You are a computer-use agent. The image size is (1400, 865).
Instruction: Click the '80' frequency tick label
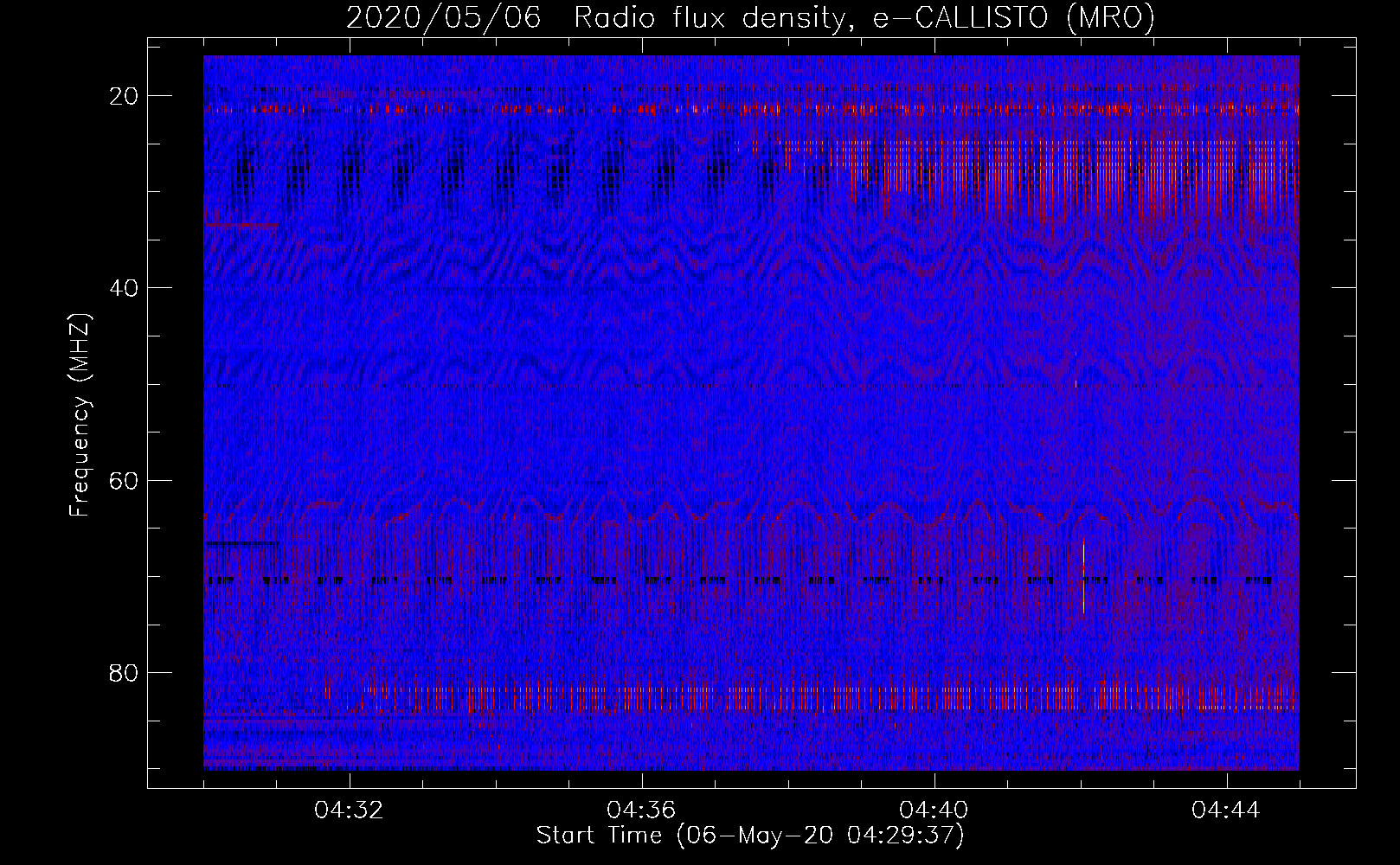click(125, 672)
